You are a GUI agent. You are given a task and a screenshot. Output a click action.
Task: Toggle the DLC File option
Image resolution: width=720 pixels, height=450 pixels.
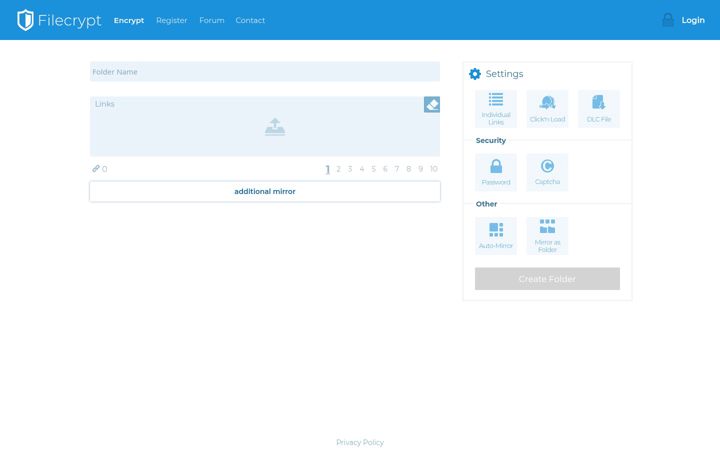[599, 109]
